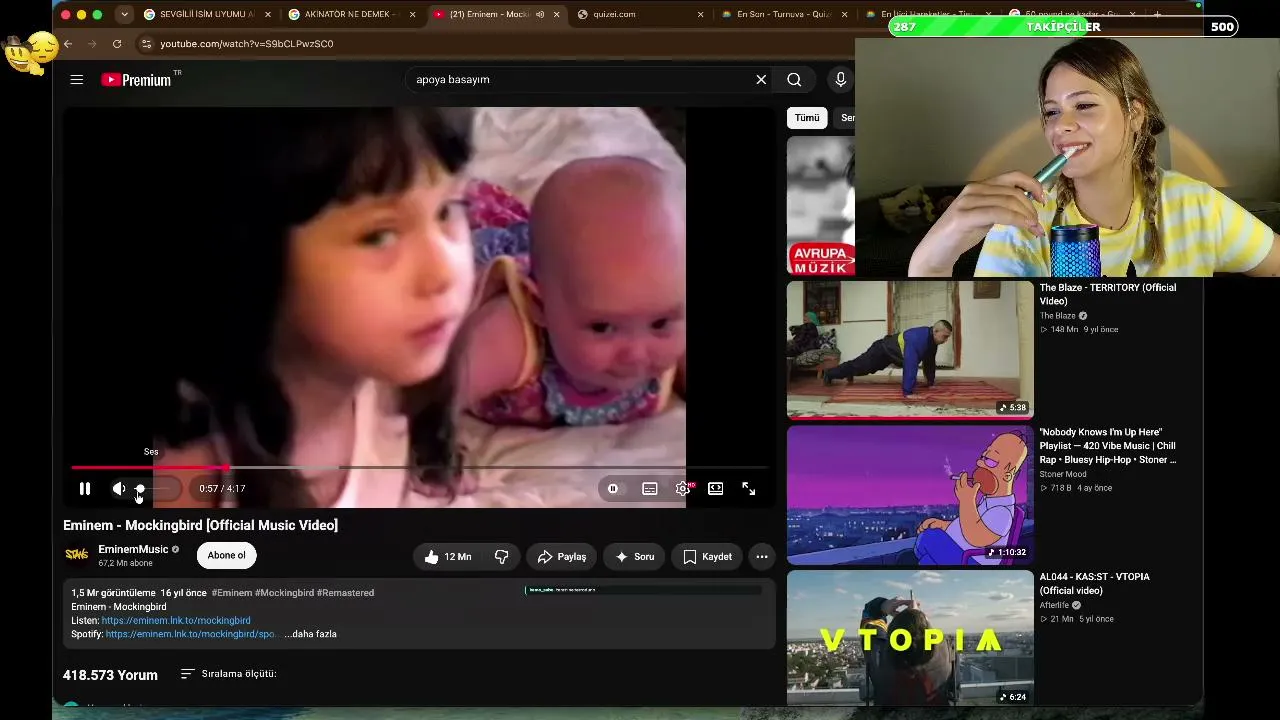The height and width of the screenshot is (720, 1280).
Task: Switch to theater mode view
Action: pyautogui.click(x=716, y=489)
